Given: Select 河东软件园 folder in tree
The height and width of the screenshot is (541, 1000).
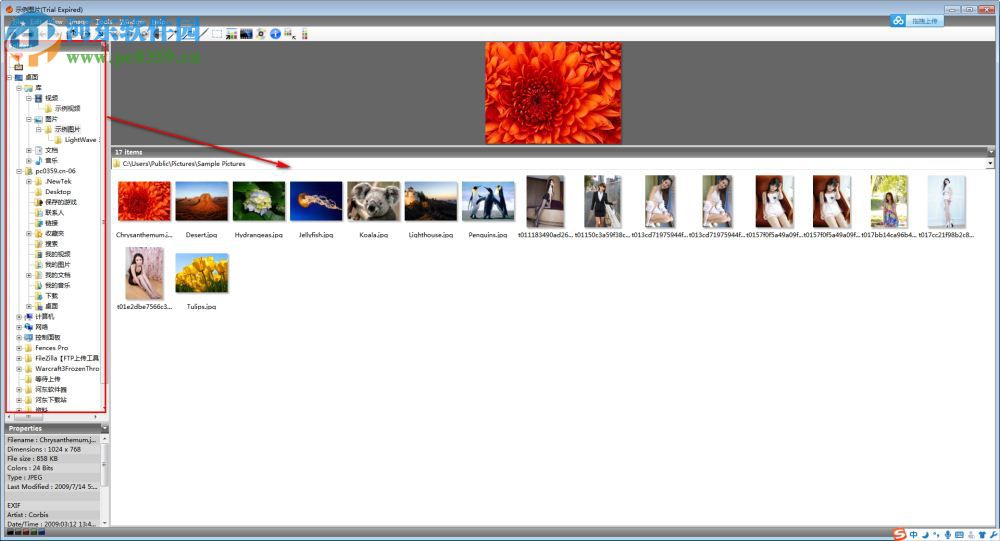Looking at the screenshot, I should point(51,390).
